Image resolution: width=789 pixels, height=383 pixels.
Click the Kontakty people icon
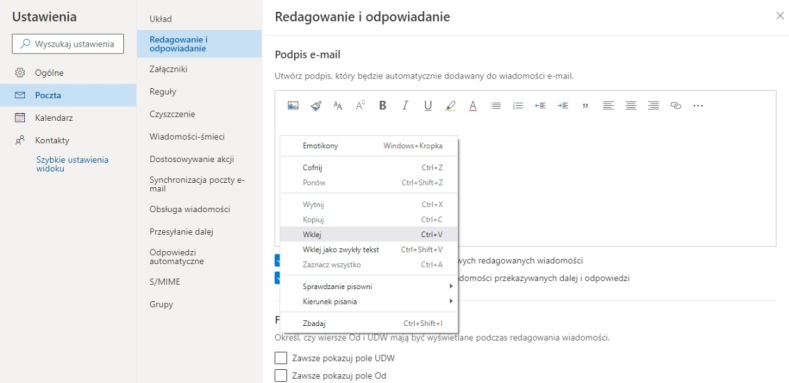click(x=20, y=140)
